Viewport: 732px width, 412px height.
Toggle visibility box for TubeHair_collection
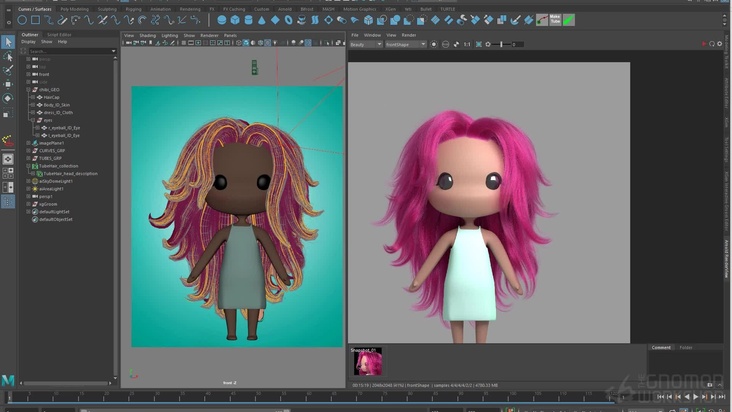(28, 166)
